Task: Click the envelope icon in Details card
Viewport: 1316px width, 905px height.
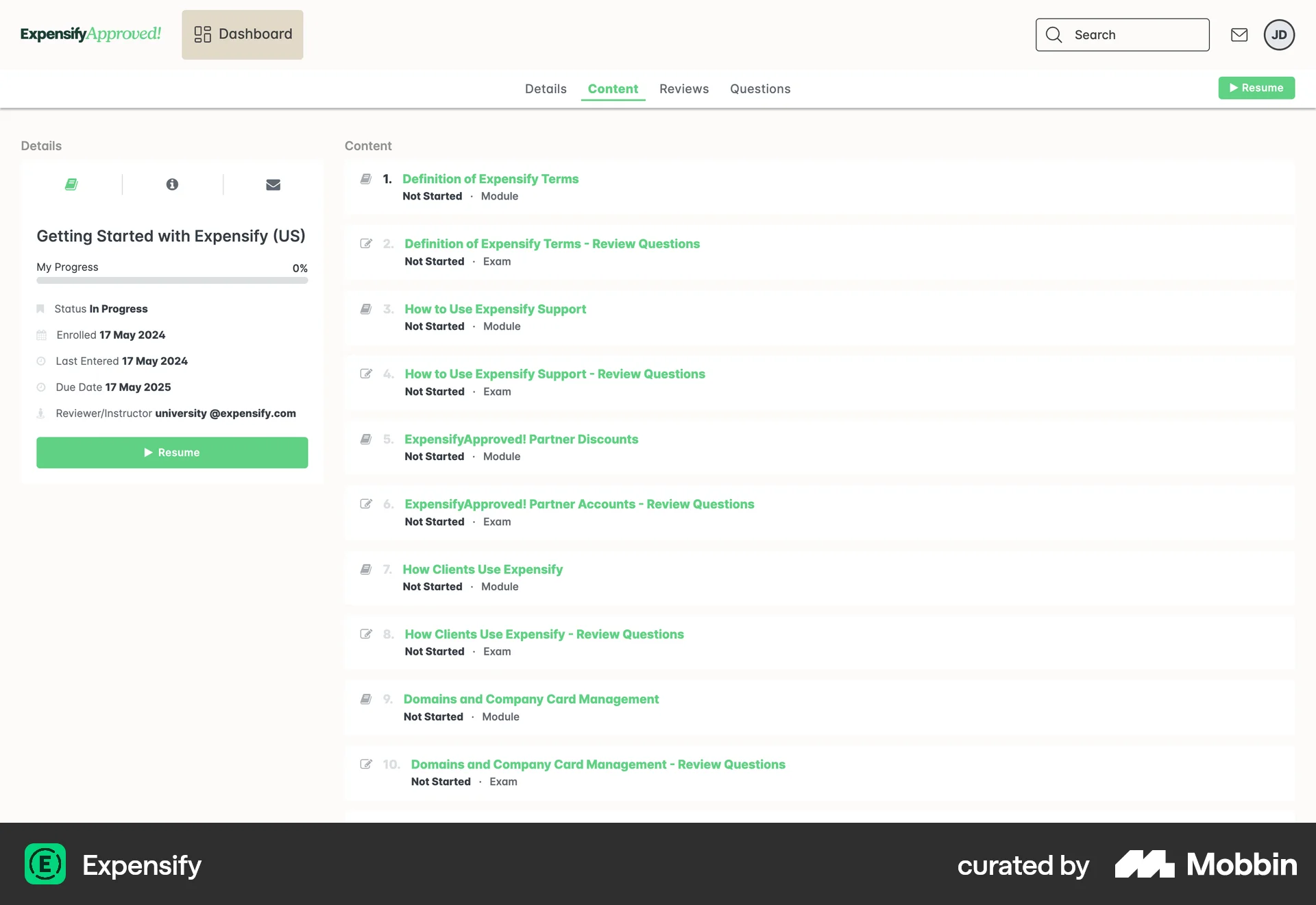Action: [272, 184]
